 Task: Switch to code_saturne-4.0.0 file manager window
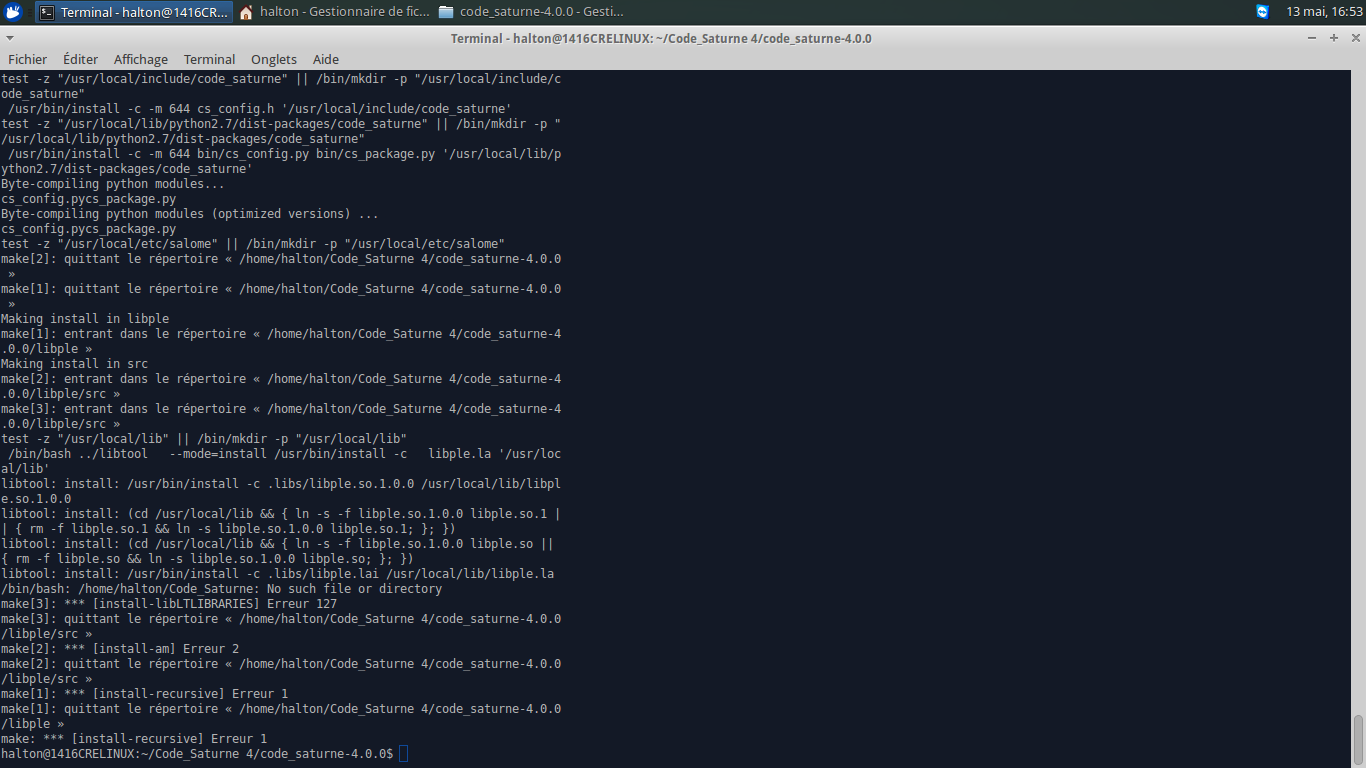(540, 12)
